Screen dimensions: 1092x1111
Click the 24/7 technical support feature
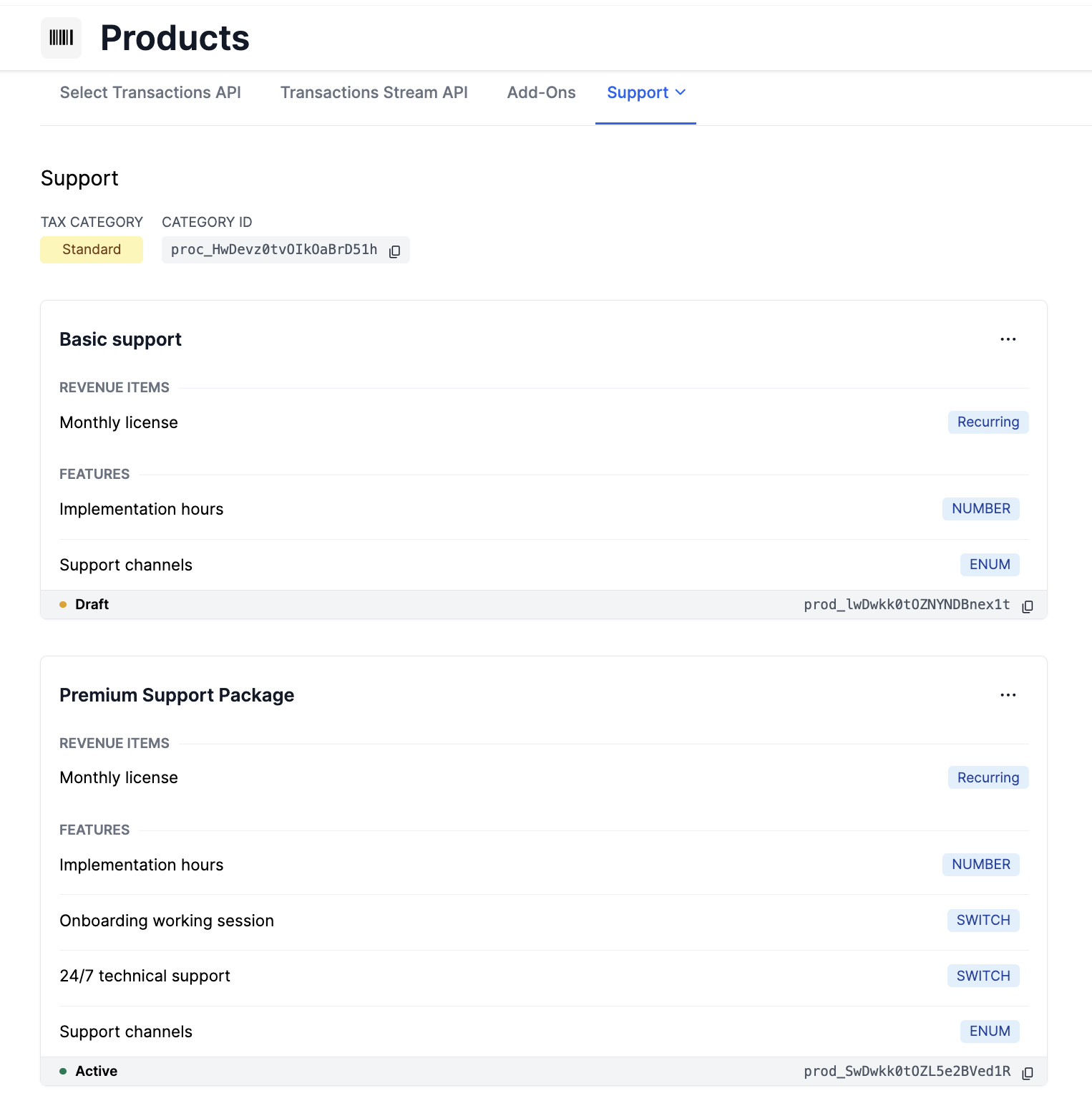coord(145,976)
